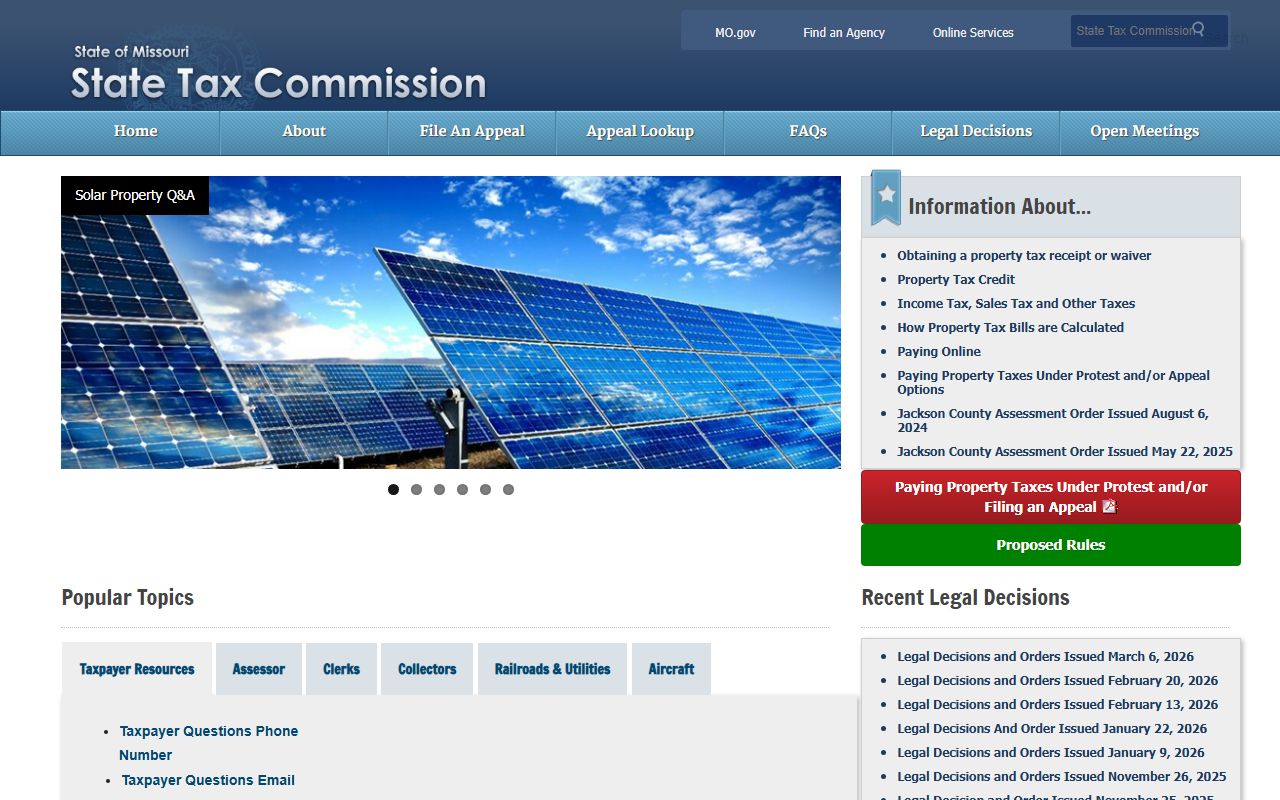Open Legal Decisions Issued November 26, 2025

[1061, 777]
